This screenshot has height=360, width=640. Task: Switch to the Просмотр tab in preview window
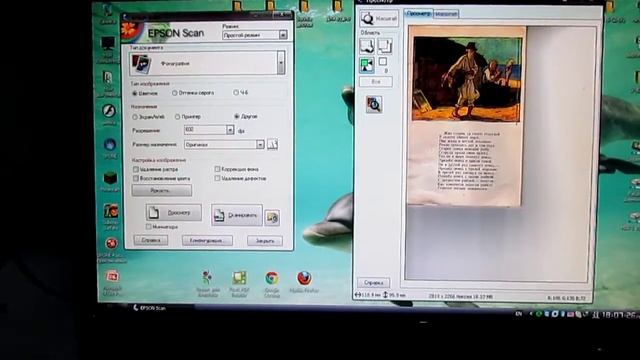pyautogui.click(x=418, y=13)
